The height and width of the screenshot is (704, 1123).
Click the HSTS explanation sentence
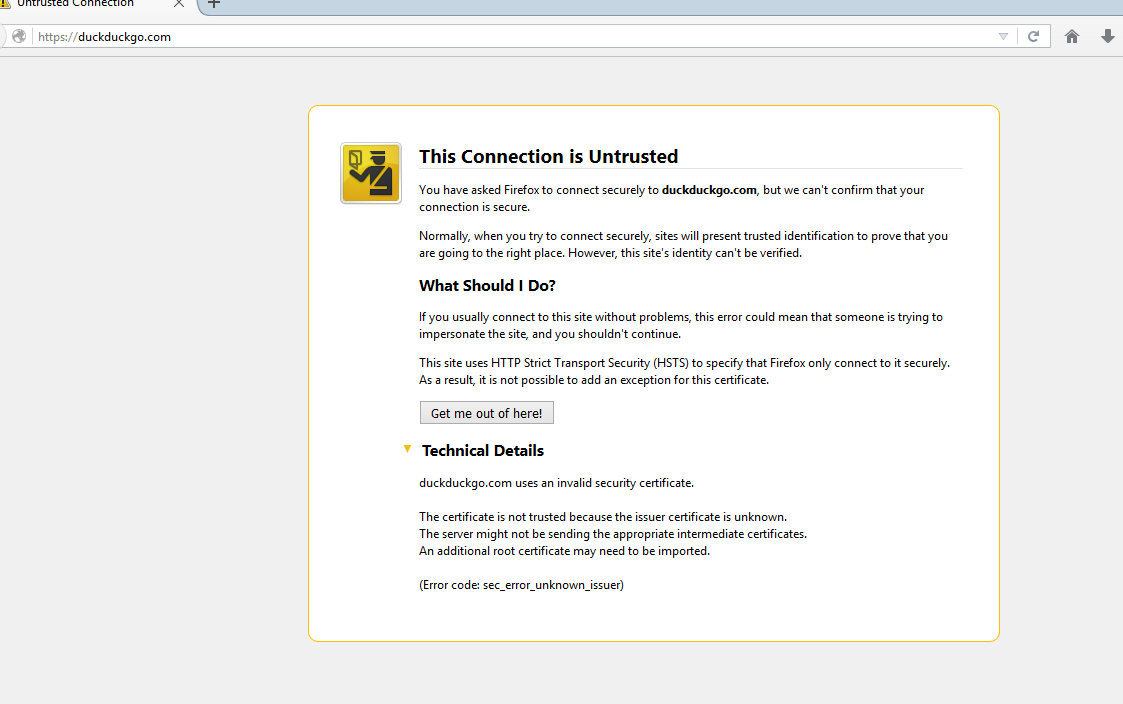tap(684, 372)
